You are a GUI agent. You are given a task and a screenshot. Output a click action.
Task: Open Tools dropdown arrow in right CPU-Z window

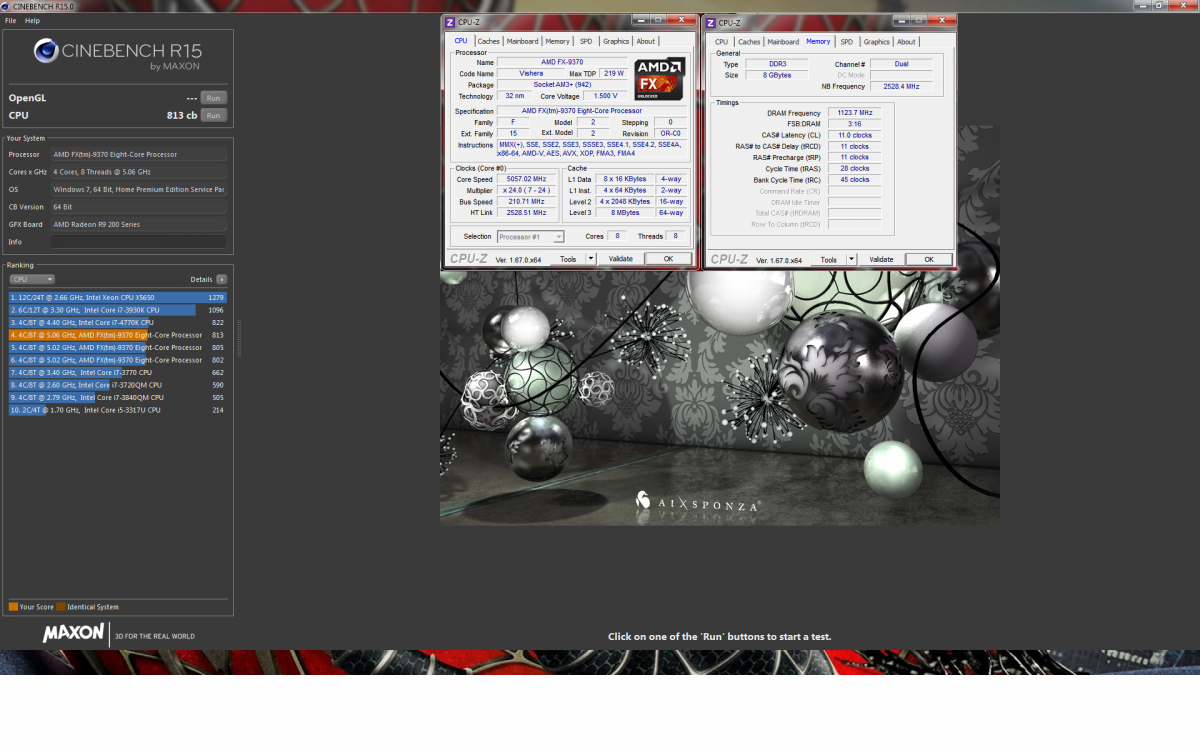click(x=852, y=259)
